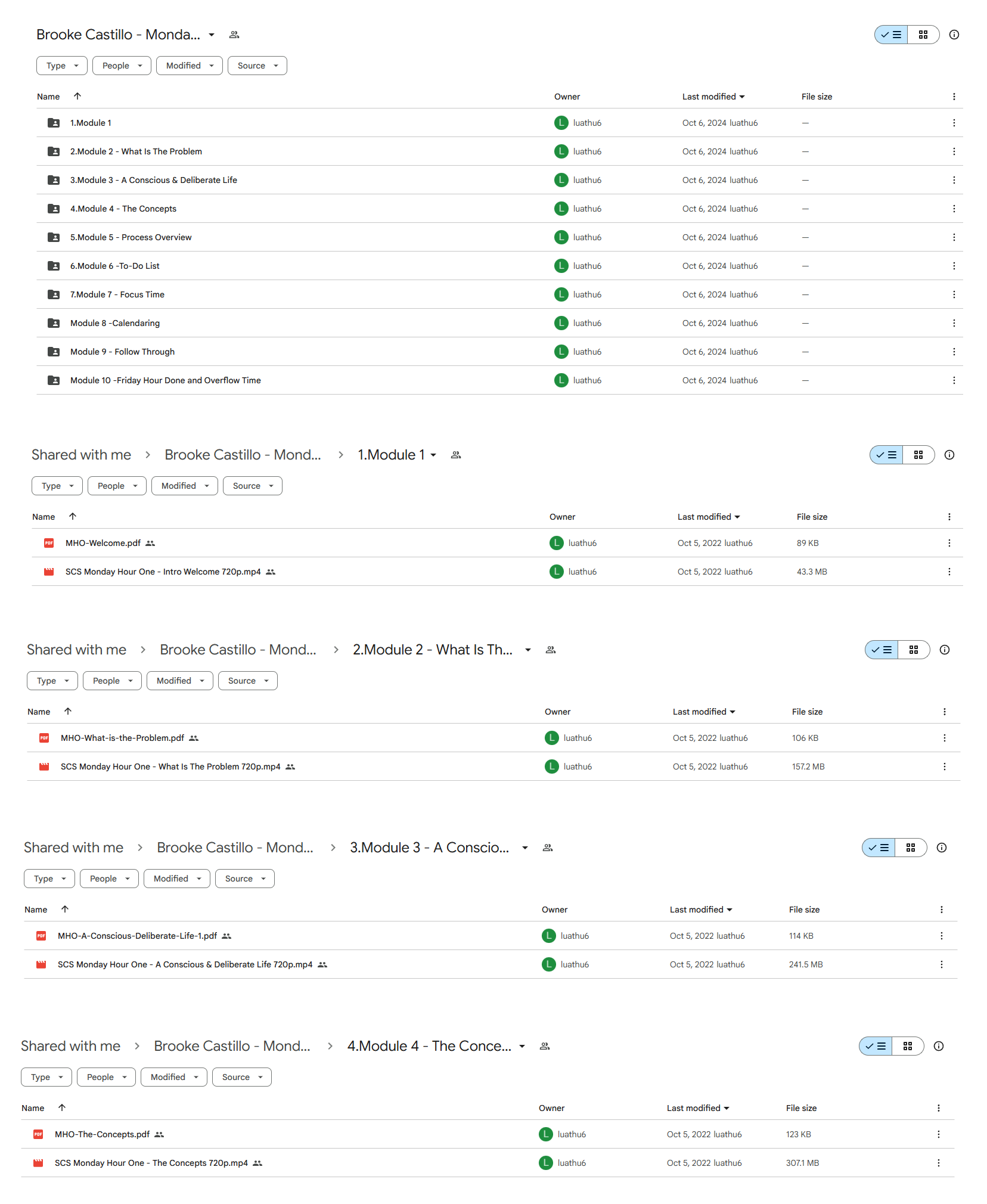Click the PDF icon of MHO-A-Conscious-Deliberate-Life-1.pdf
The height and width of the screenshot is (1204, 987).
[41, 936]
